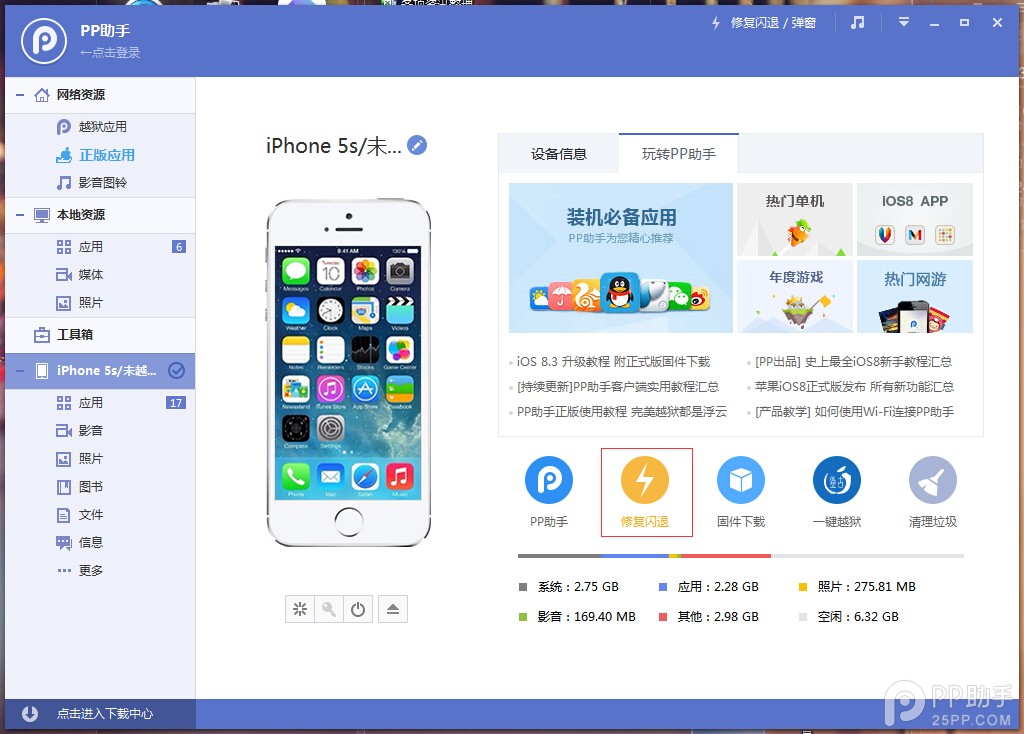Open the round PP助手 icon below the tabs

[x=549, y=481]
